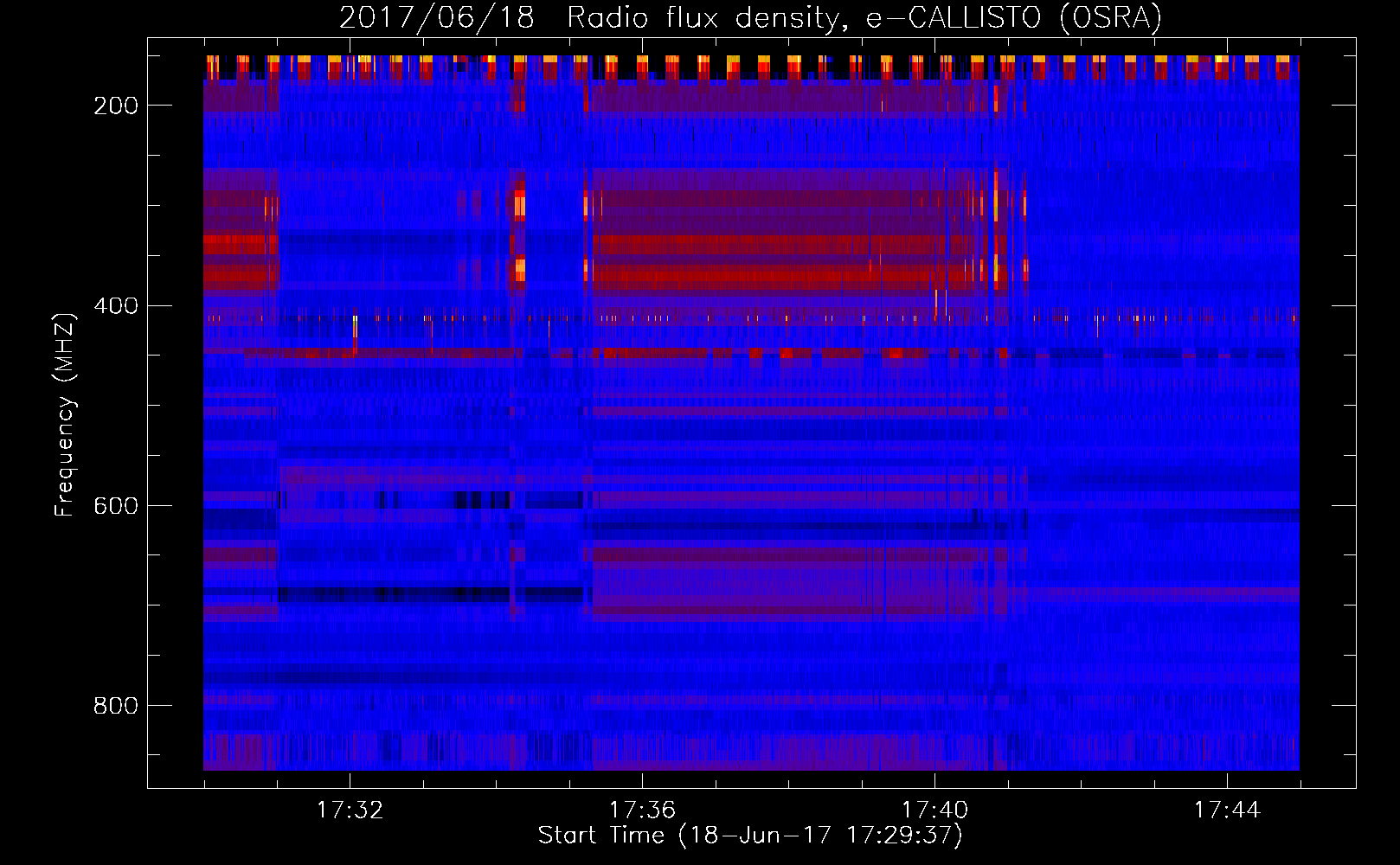Click the 200 frequency tick label
Image resolution: width=1400 pixels, height=865 pixels.
tap(116, 106)
